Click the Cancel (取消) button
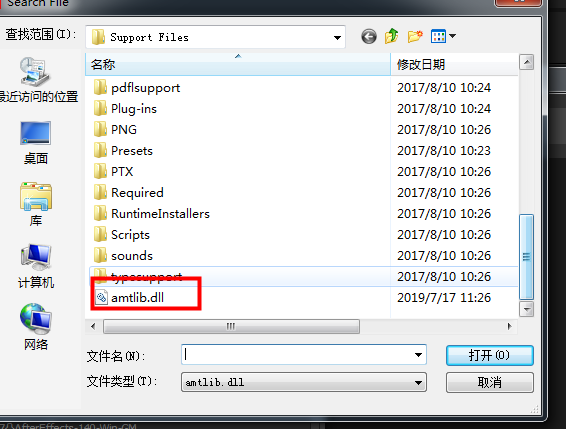The image size is (566, 429). pos(489,382)
